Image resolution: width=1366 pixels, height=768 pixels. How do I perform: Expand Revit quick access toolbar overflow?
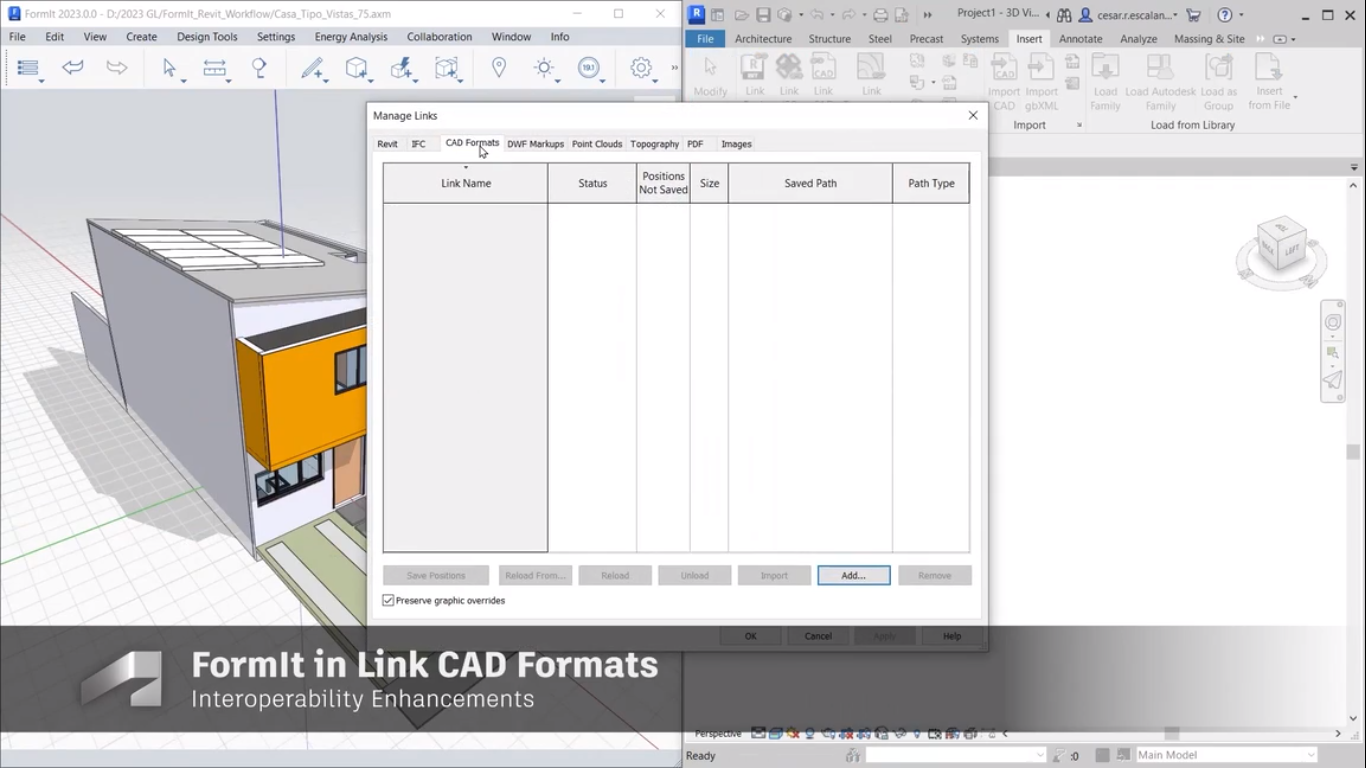pos(927,15)
